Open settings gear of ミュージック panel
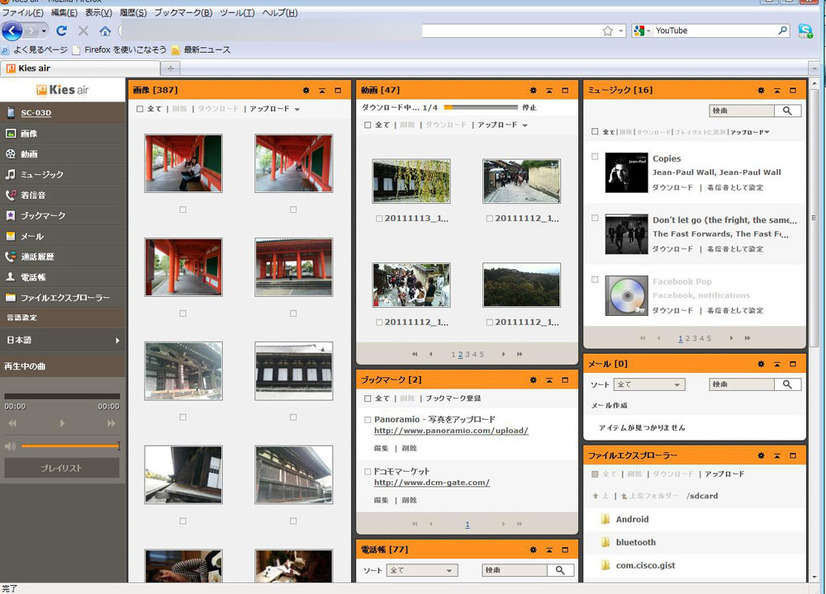 (x=761, y=90)
